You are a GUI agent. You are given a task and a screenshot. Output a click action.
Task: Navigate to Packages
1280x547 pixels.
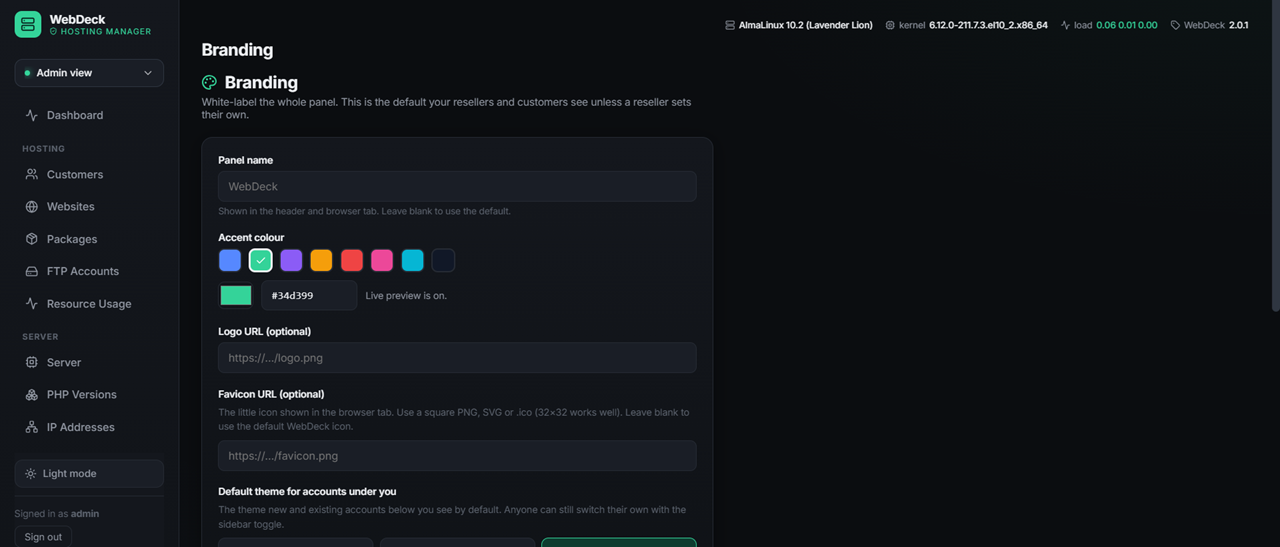coord(89,239)
